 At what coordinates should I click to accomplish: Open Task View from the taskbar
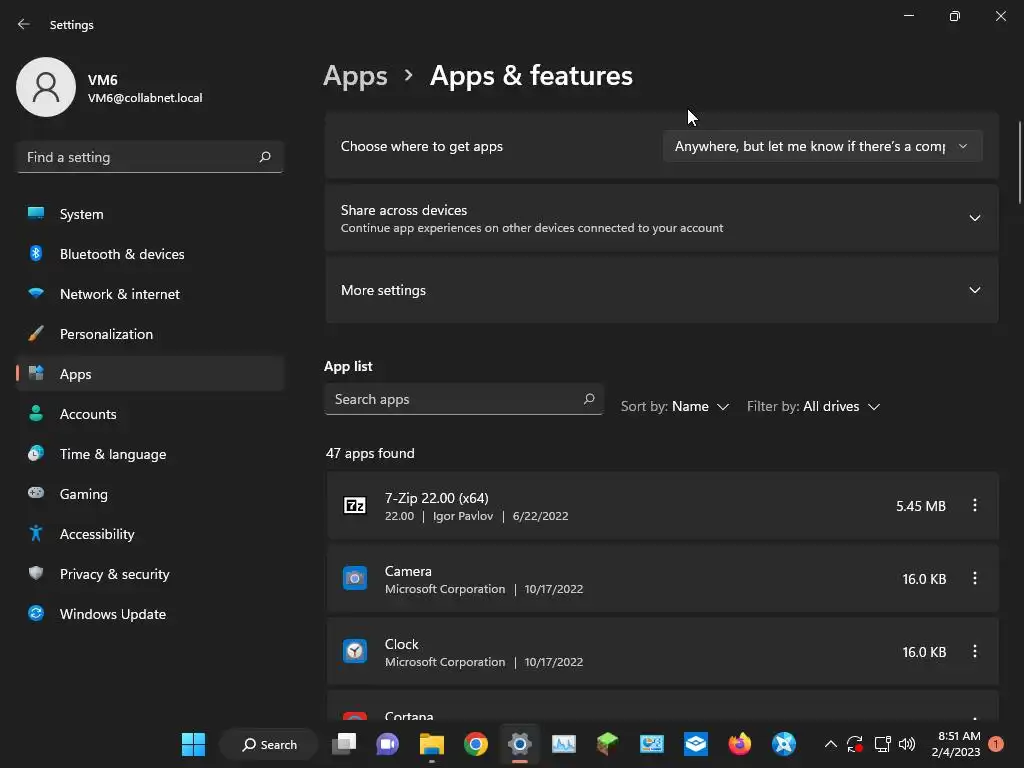coord(344,744)
